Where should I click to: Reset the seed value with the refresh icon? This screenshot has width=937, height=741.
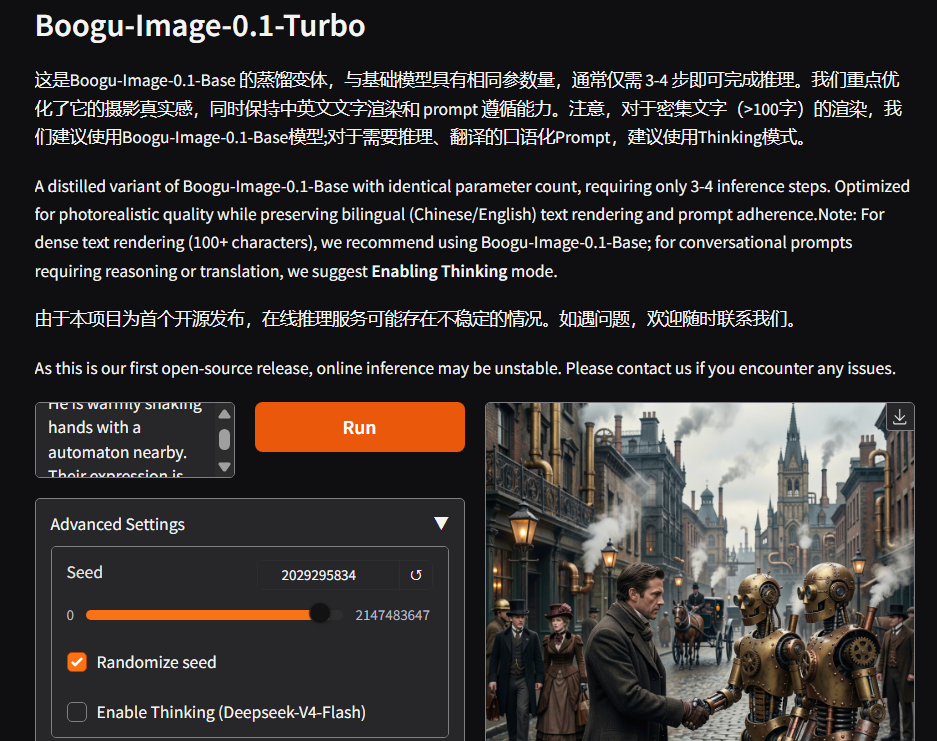click(x=416, y=575)
